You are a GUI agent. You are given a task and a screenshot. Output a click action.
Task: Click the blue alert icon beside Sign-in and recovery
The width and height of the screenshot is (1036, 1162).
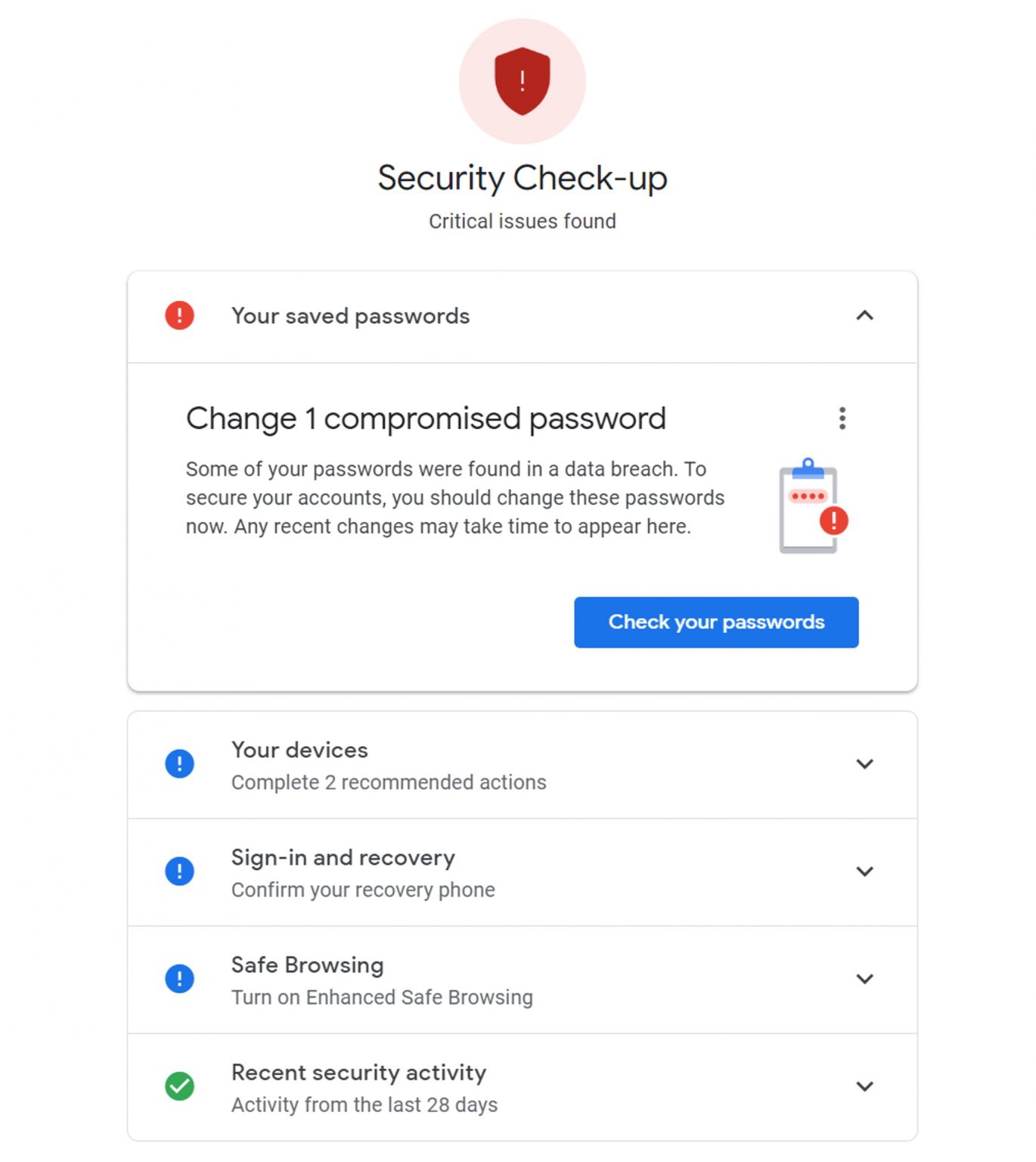click(x=178, y=871)
